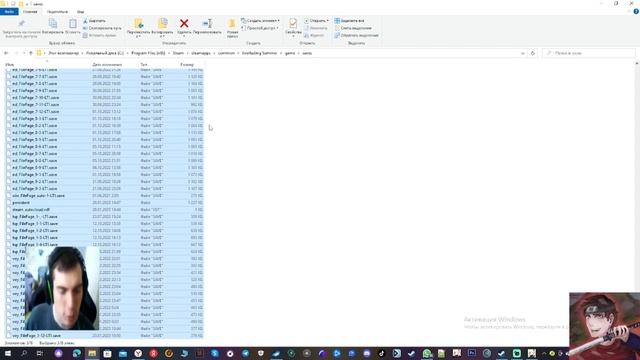Screen dimensions: 640x360
Task: Click the Переименовать (Rename) icon
Action: 207,23
